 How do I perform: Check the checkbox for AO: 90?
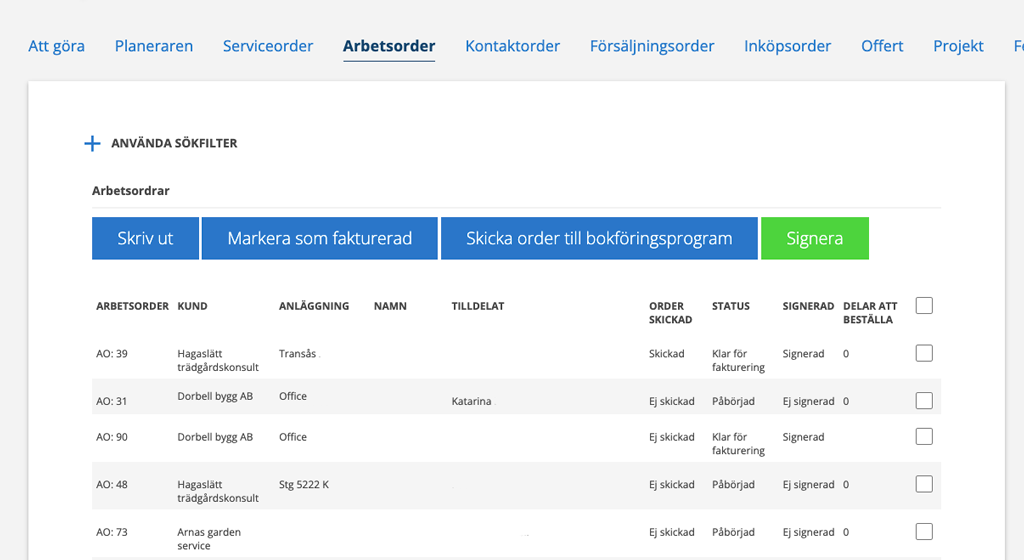pyautogui.click(x=924, y=436)
